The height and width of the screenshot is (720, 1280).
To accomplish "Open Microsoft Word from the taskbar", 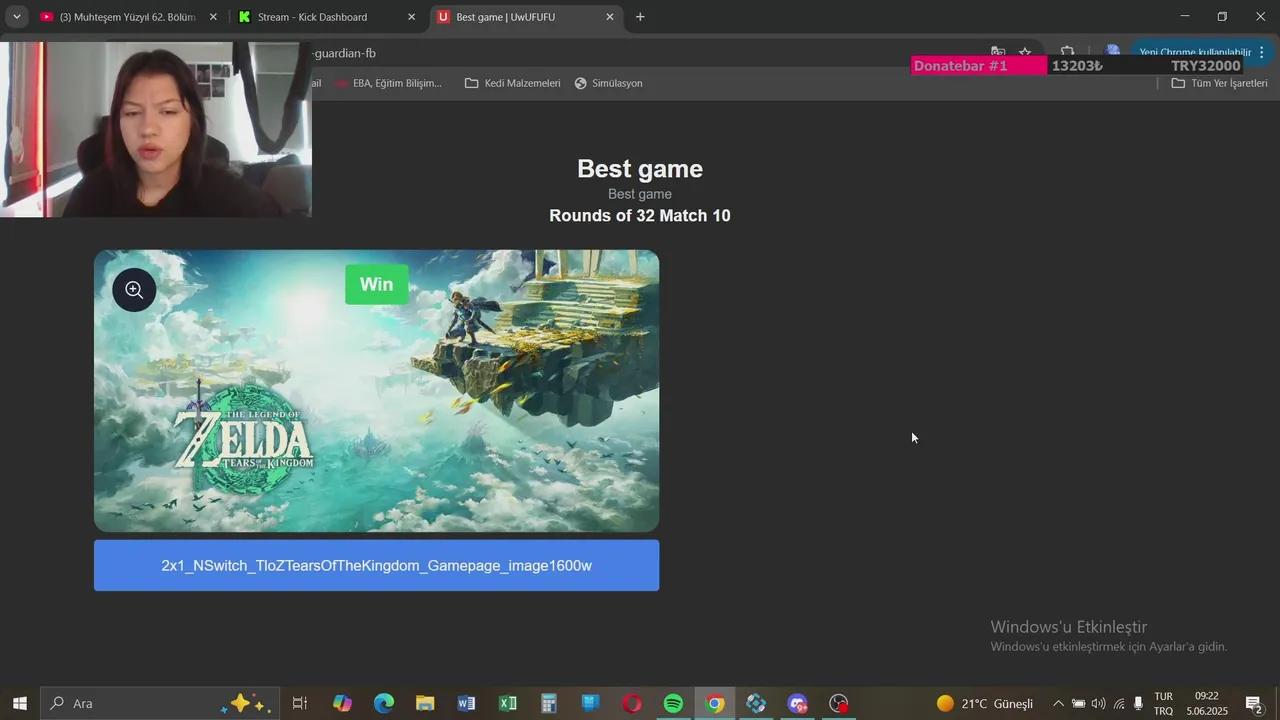I will coord(466,704).
